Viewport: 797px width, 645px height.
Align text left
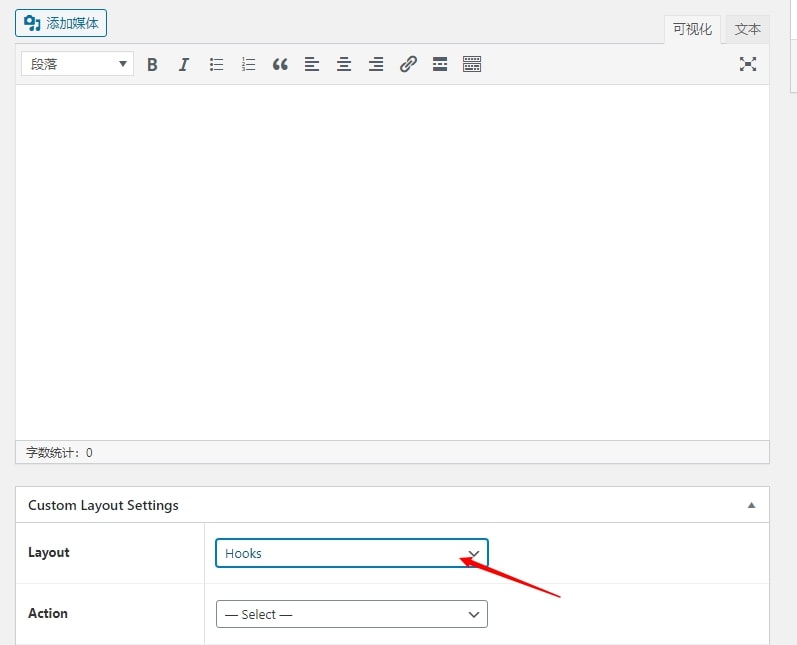[x=312, y=64]
